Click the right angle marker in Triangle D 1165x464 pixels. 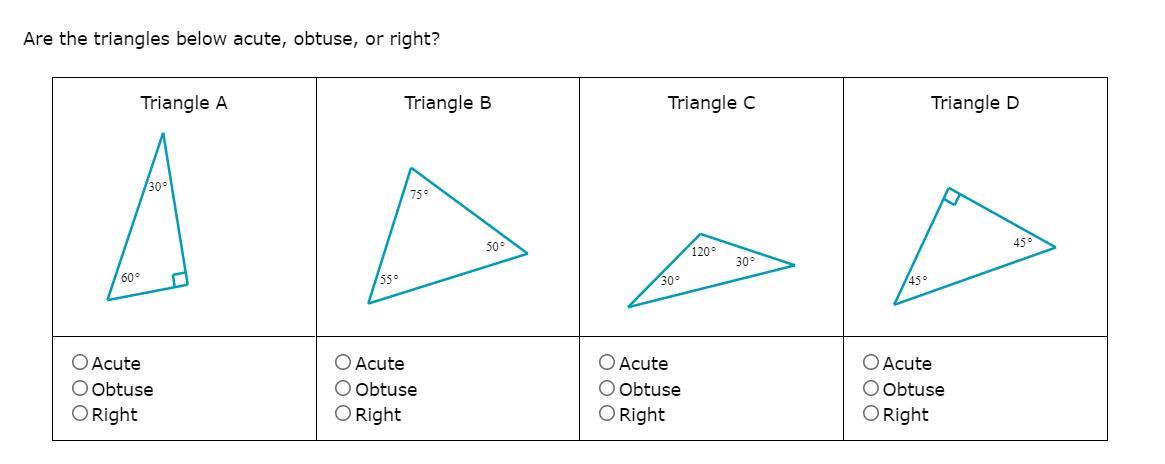click(x=950, y=196)
